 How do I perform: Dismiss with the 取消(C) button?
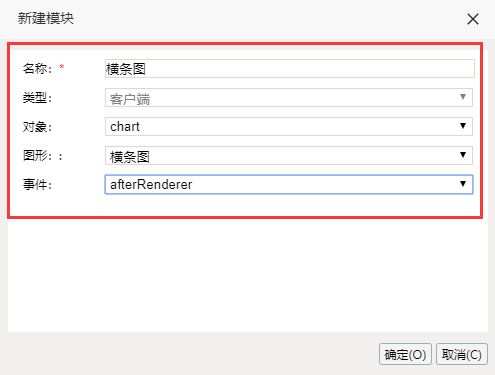coord(462,354)
